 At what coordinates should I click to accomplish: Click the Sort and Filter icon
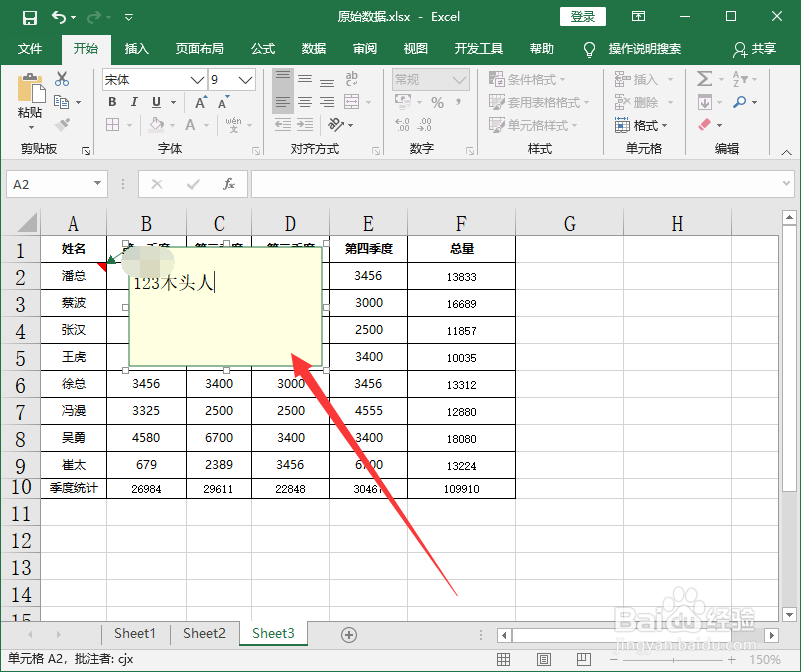[x=740, y=79]
